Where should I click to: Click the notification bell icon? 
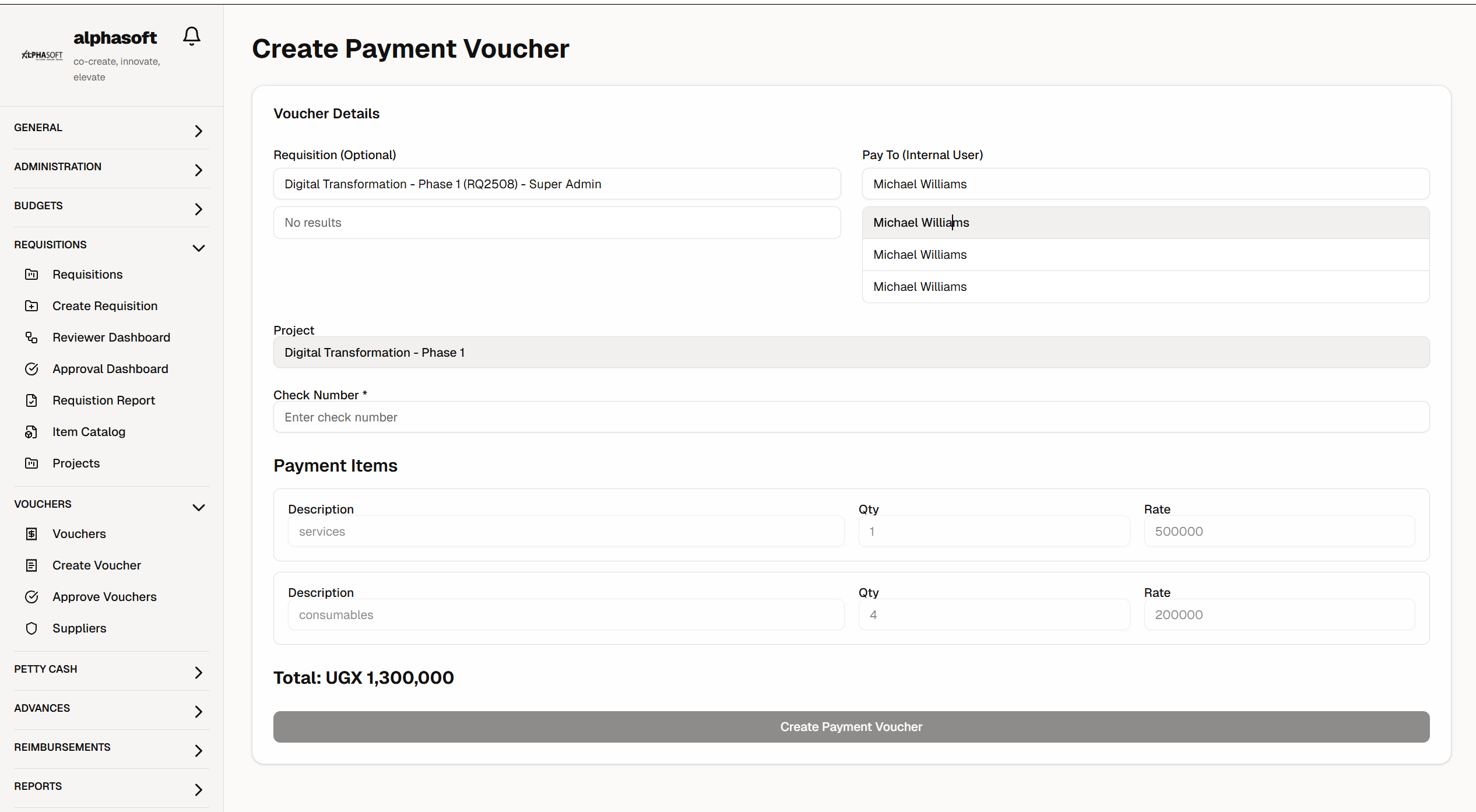coord(191,36)
